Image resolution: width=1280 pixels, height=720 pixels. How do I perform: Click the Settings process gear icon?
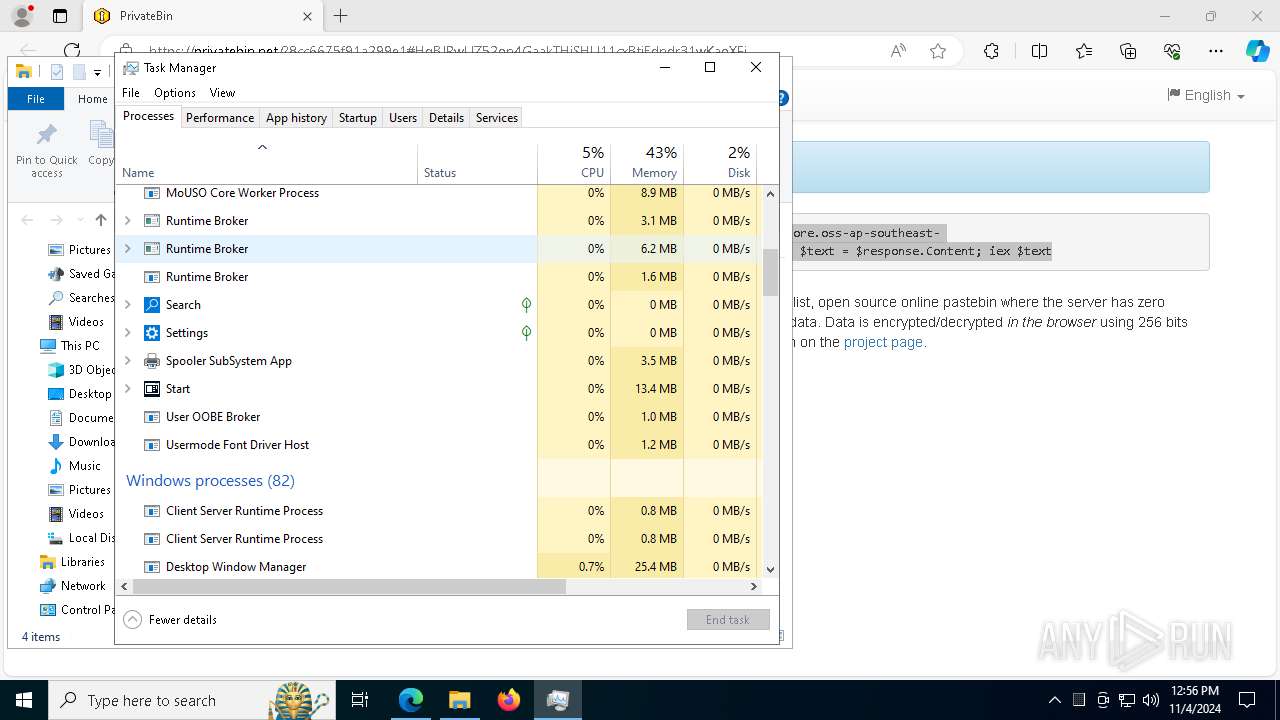pos(152,333)
